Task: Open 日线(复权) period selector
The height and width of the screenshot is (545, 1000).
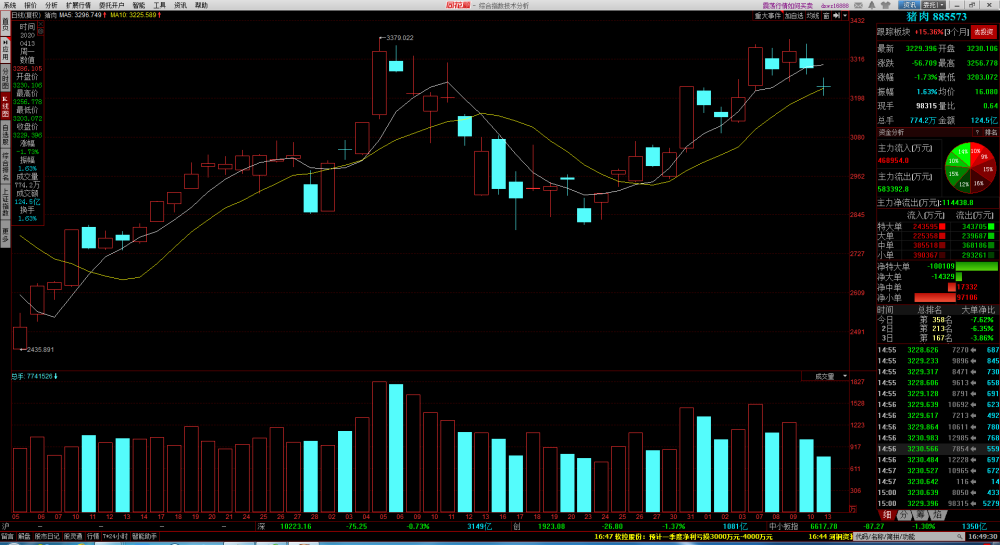Action: click(x=26, y=15)
